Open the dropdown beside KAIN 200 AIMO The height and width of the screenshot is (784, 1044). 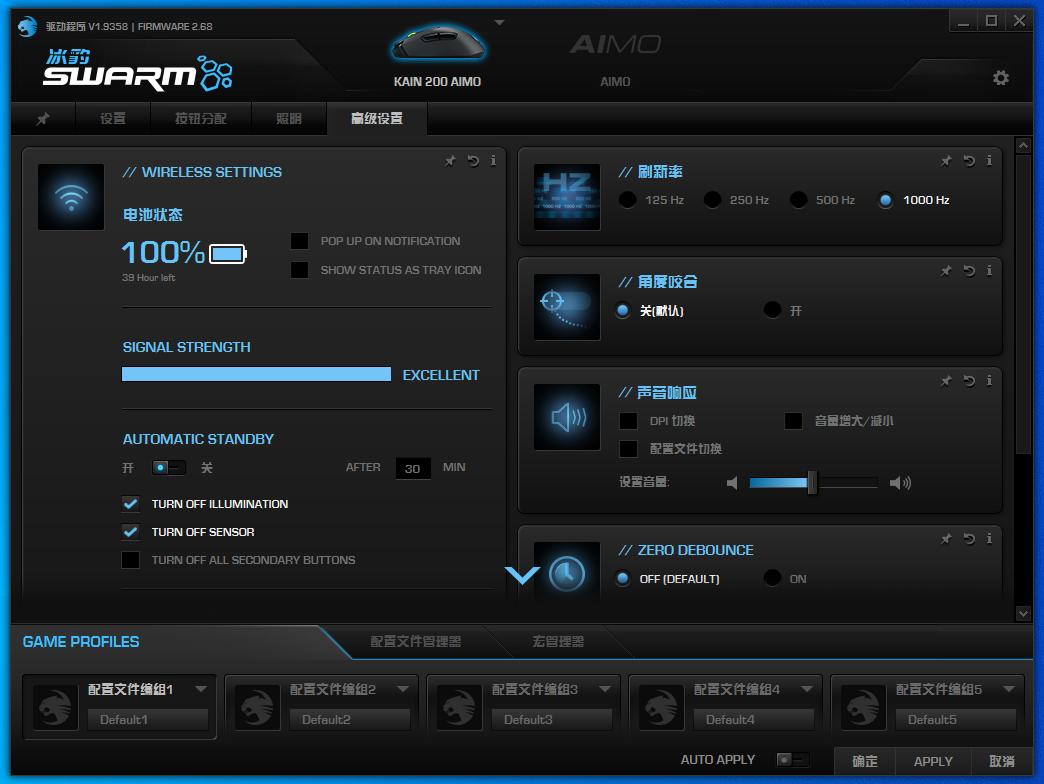click(497, 22)
